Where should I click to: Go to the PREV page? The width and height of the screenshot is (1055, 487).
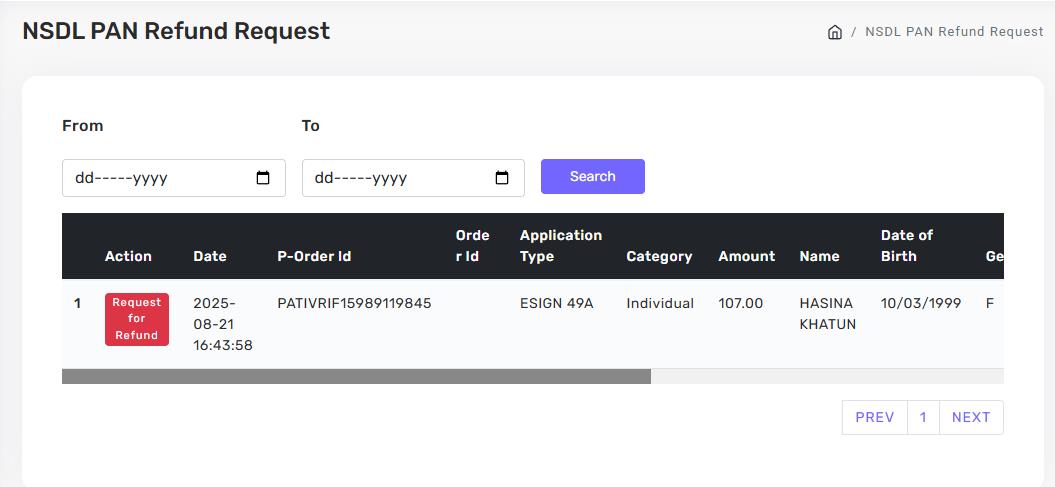874,417
